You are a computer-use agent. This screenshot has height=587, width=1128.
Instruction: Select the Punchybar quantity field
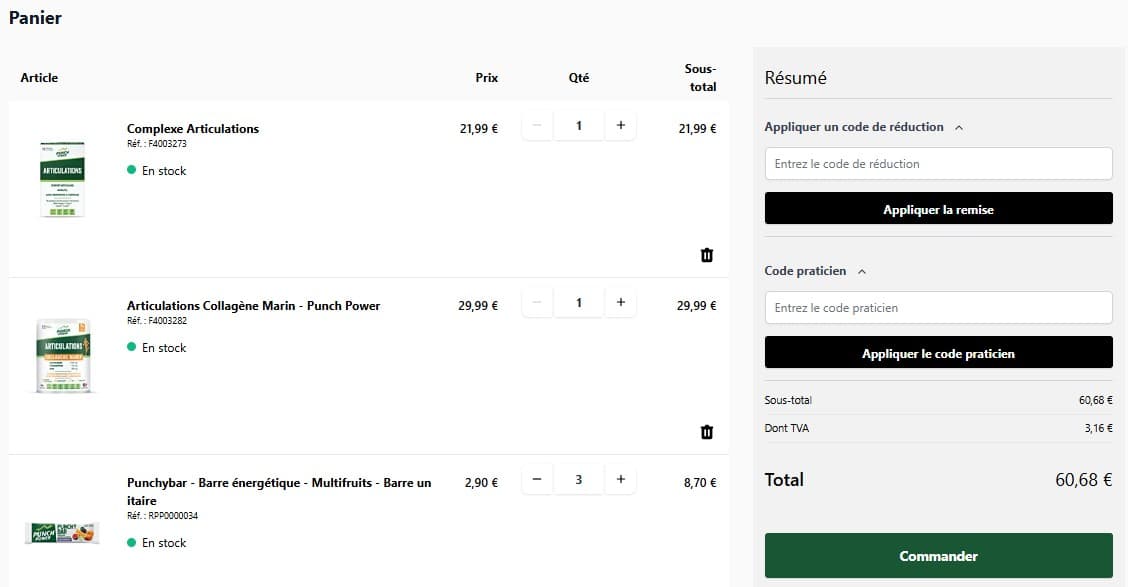point(579,480)
